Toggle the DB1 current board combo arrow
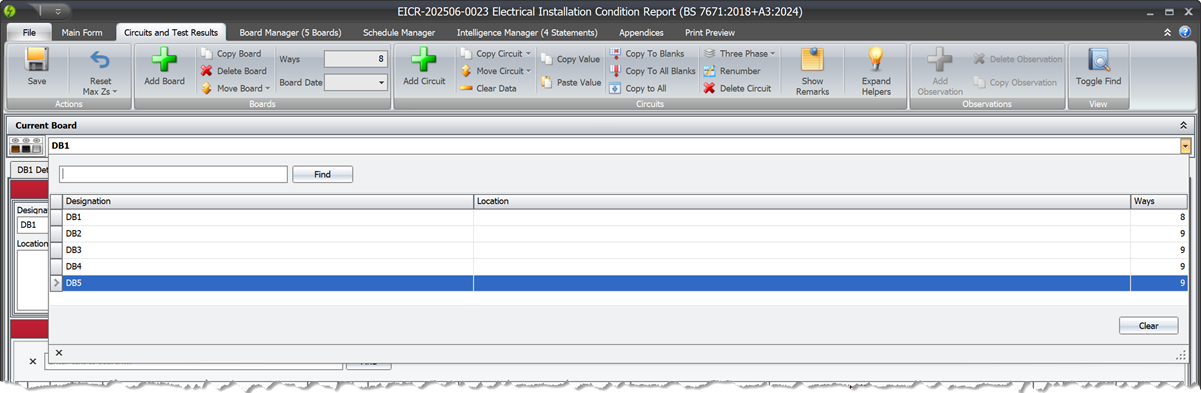This screenshot has width=1201, height=393. (1185, 146)
